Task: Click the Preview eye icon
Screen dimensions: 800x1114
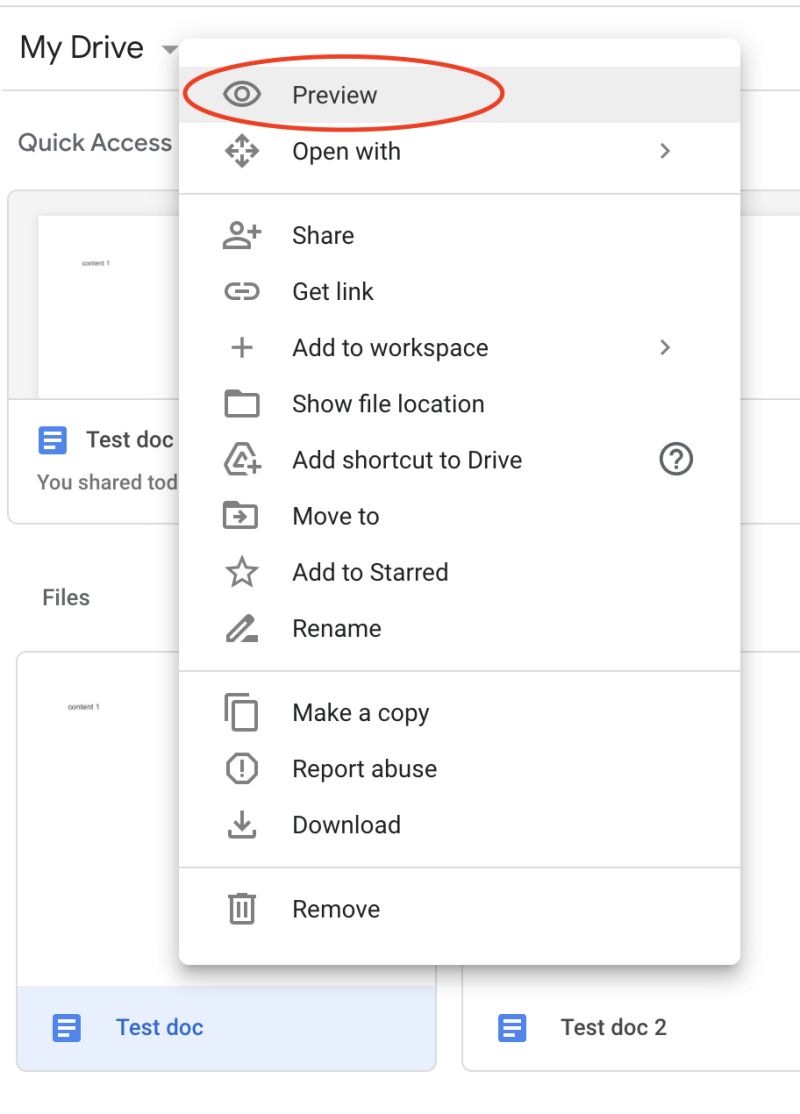Action: coord(240,94)
